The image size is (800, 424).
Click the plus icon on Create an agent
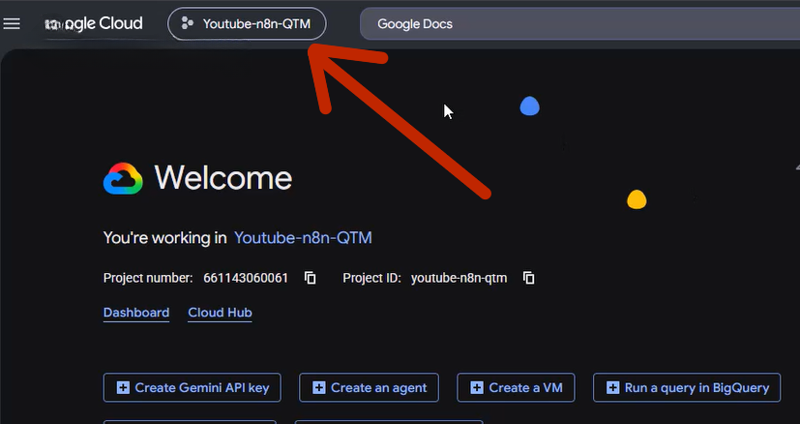pos(319,388)
